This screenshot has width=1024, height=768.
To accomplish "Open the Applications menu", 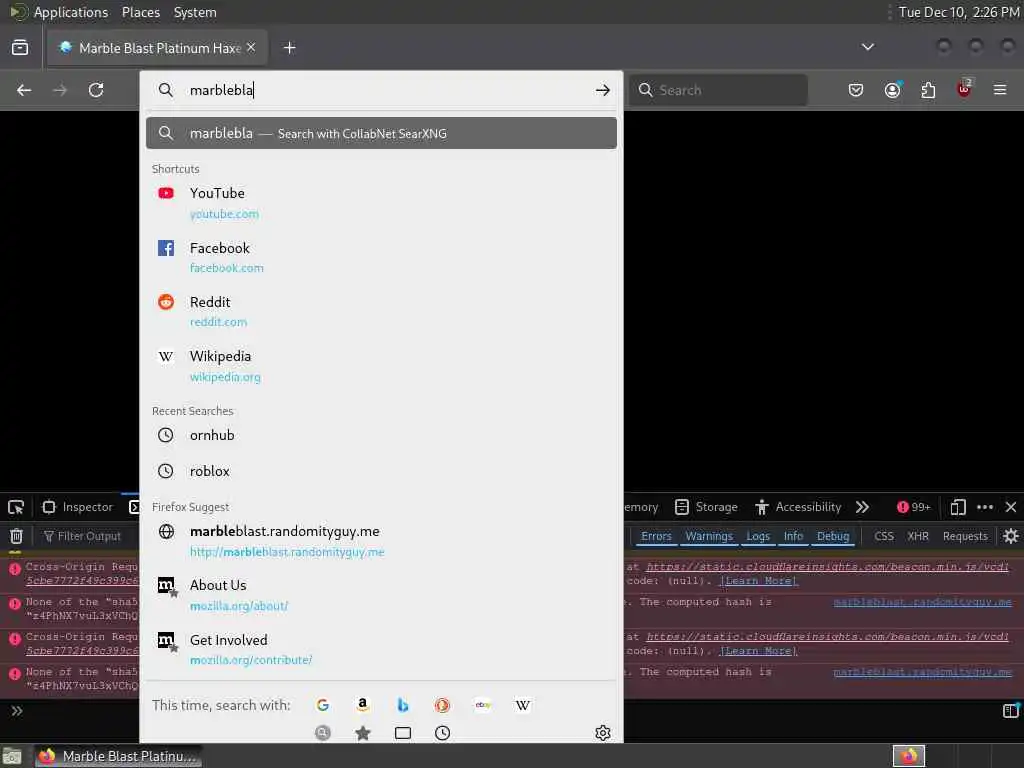I will (x=71, y=12).
